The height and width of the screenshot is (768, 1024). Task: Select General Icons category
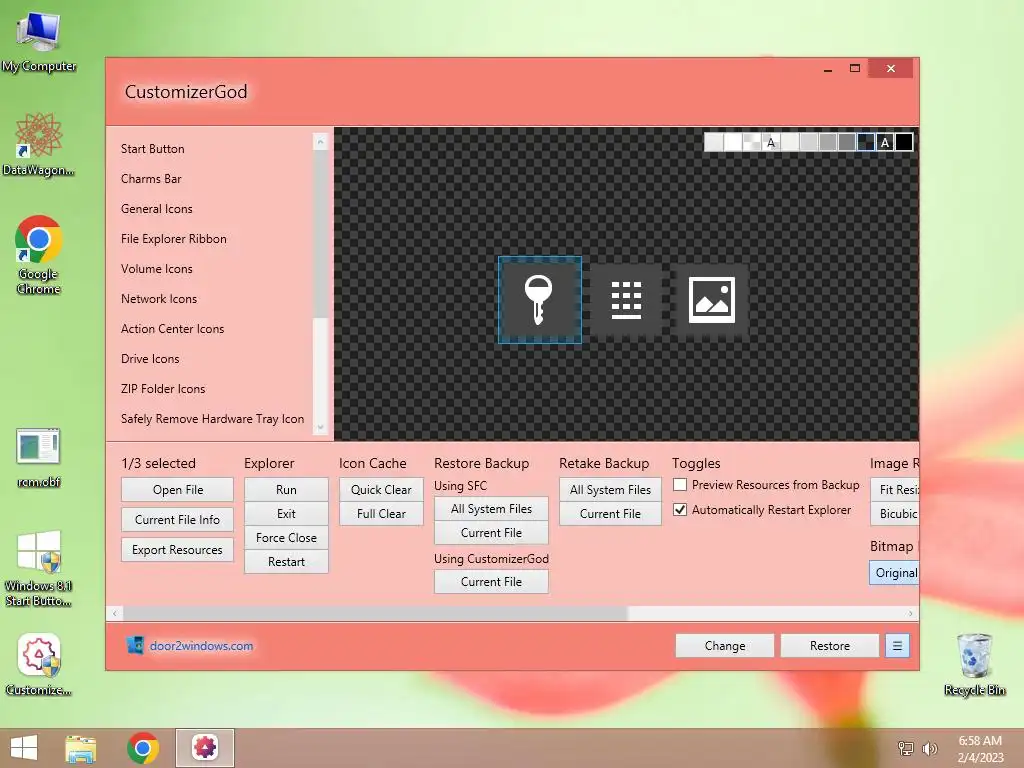click(x=157, y=209)
